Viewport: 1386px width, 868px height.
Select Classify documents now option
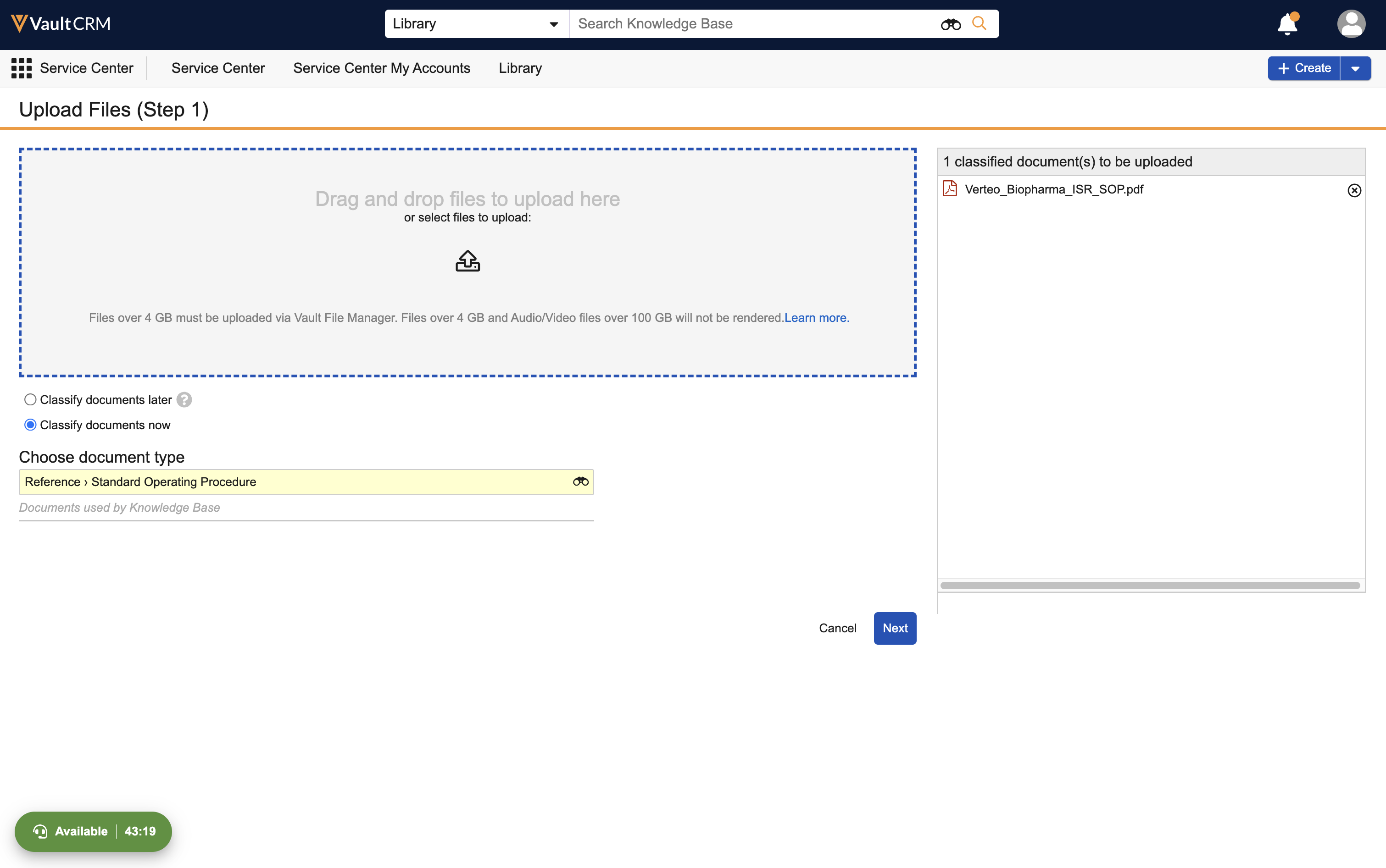point(30,425)
